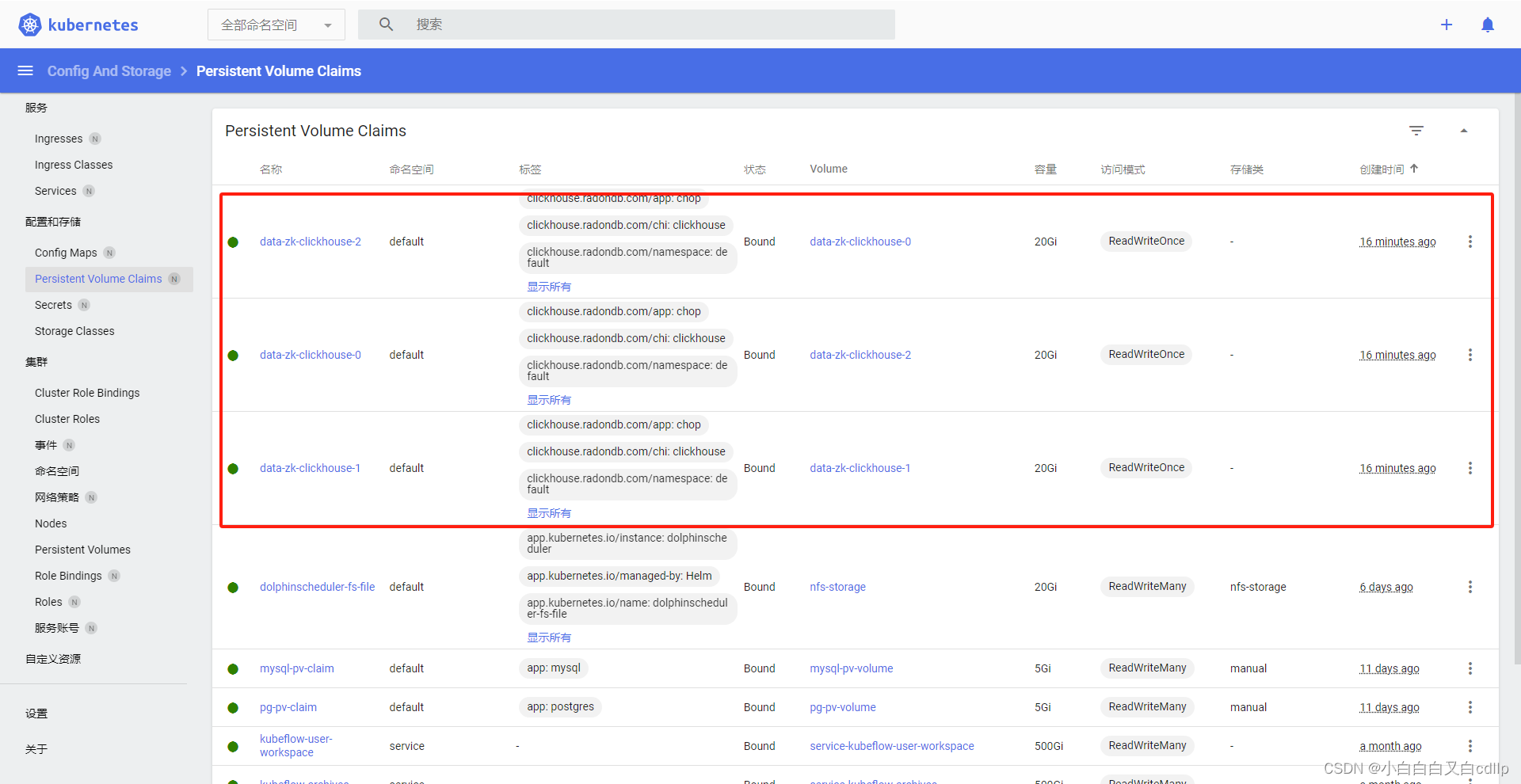Open data-zk-clickhouse-0 claim name link
This screenshot has width=1521, height=784.
pyautogui.click(x=311, y=355)
